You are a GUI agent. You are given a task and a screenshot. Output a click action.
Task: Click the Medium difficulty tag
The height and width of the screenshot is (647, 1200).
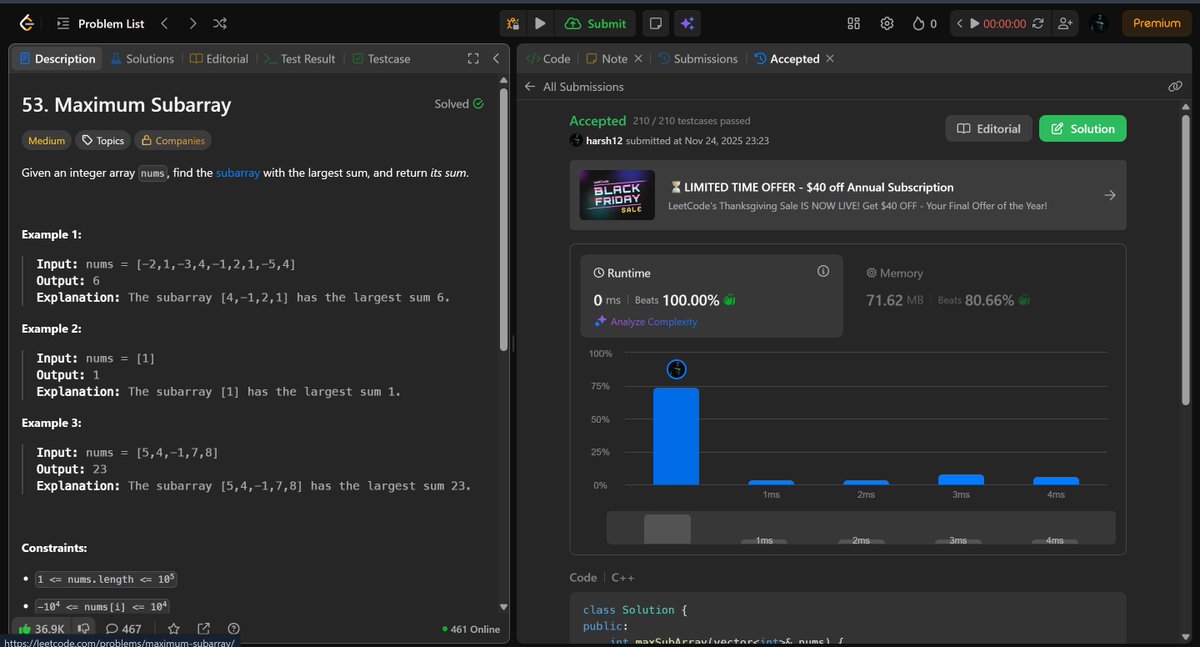[x=47, y=141]
